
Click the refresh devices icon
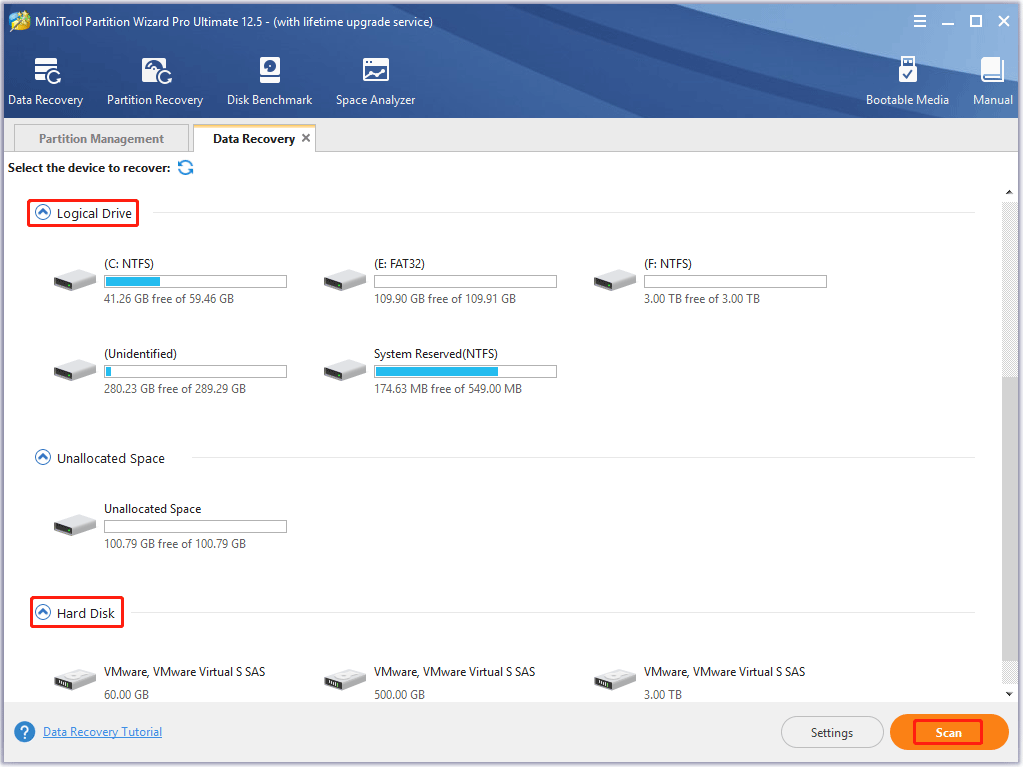pos(185,168)
